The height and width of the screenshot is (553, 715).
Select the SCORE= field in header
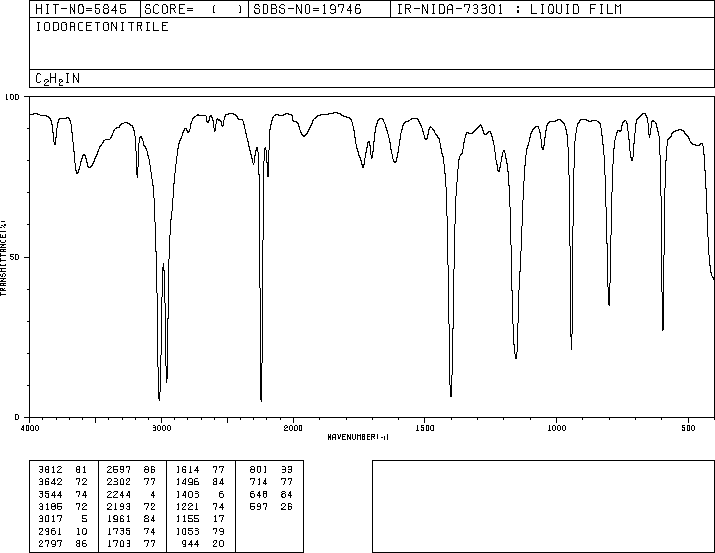pyautogui.click(x=194, y=9)
